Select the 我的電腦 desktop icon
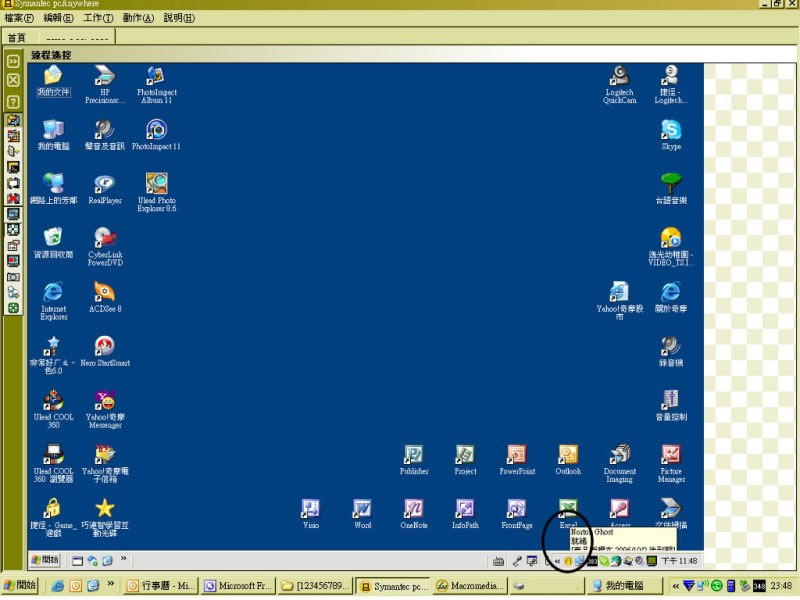Image resolution: width=800 pixels, height=600 pixels. [x=53, y=135]
